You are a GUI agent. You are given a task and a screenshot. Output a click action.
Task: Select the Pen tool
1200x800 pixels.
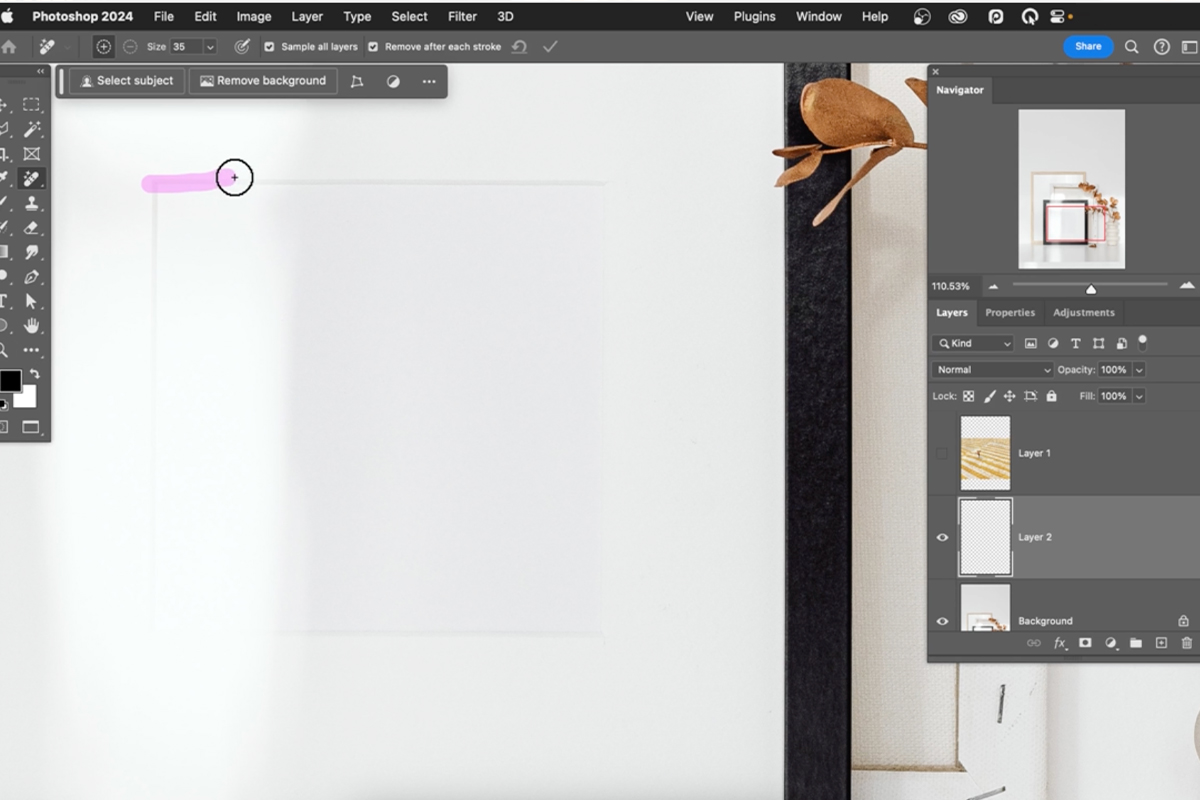pyautogui.click(x=32, y=278)
